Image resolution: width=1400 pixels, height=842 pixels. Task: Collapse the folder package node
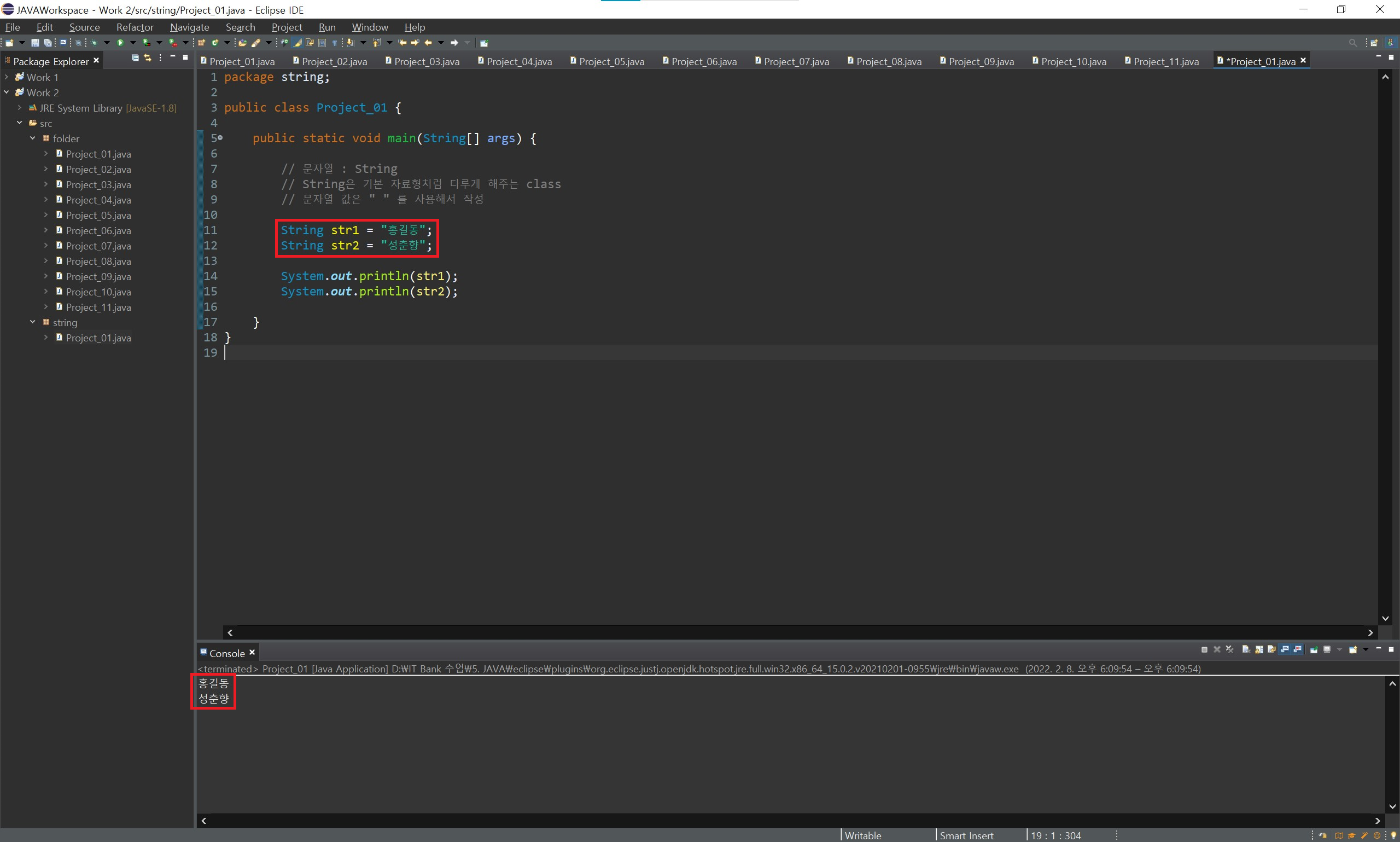coord(33,138)
